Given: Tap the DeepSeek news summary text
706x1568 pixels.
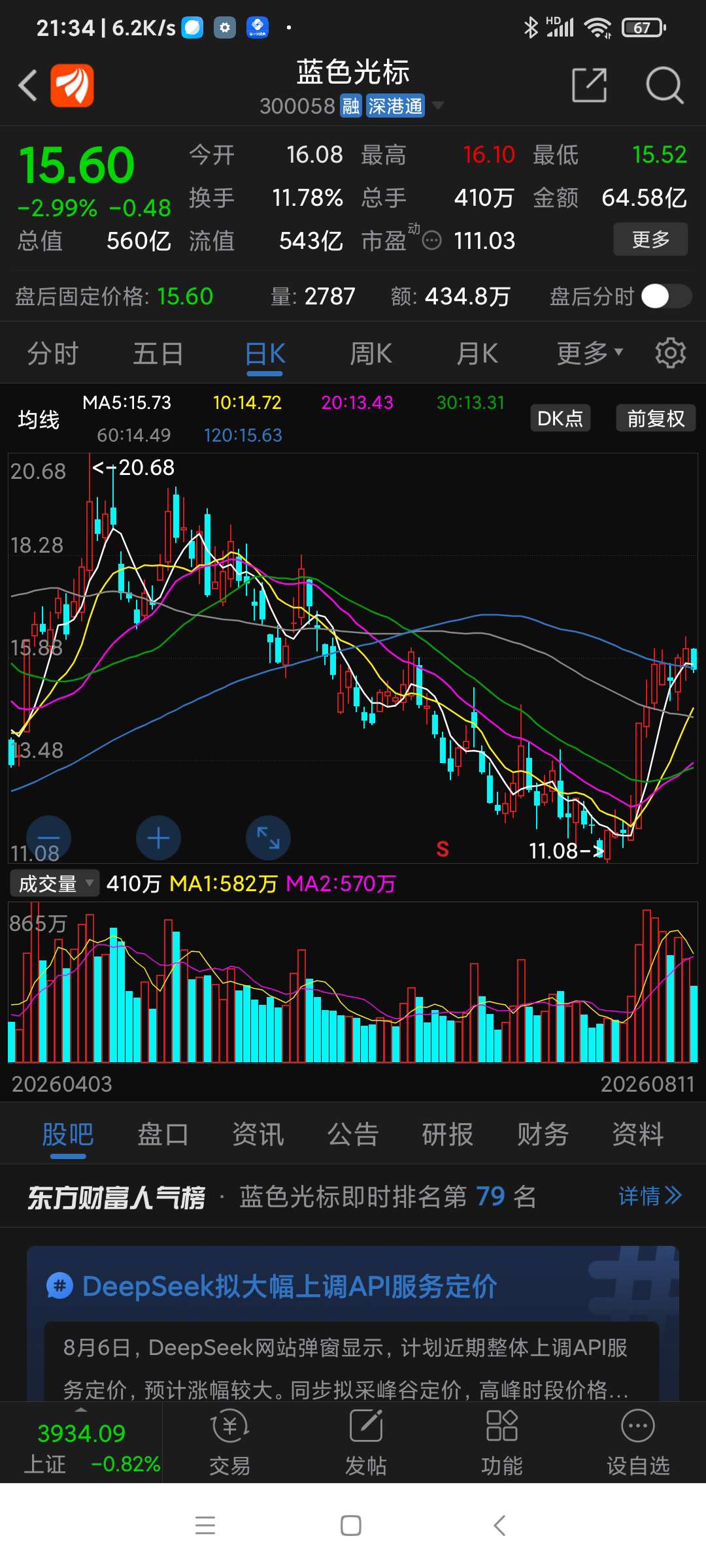Looking at the screenshot, I should point(345,1367).
